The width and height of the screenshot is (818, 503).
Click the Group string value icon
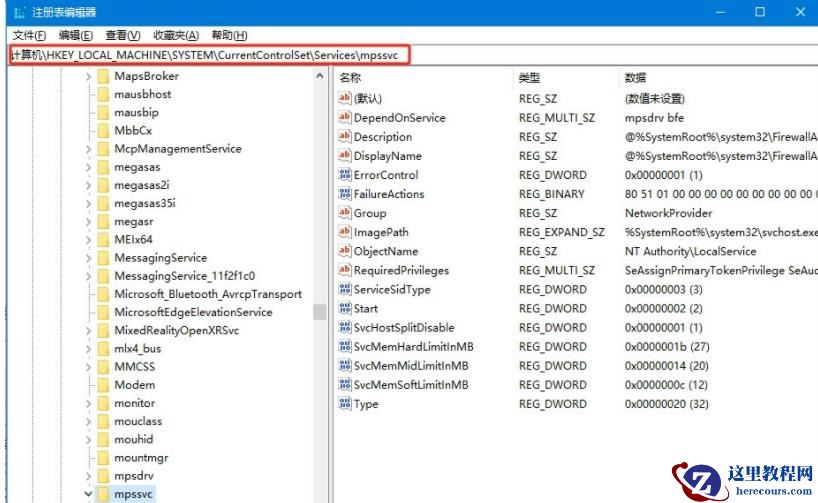(344, 213)
